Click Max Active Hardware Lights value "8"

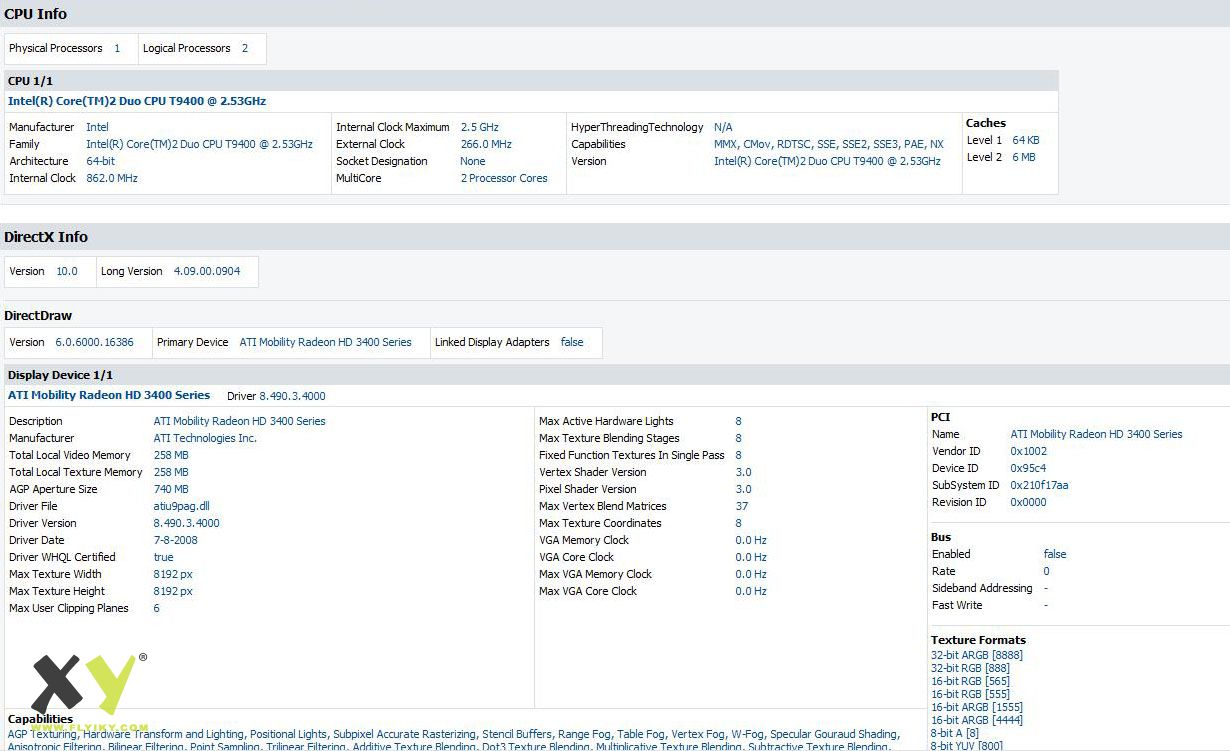(739, 421)
